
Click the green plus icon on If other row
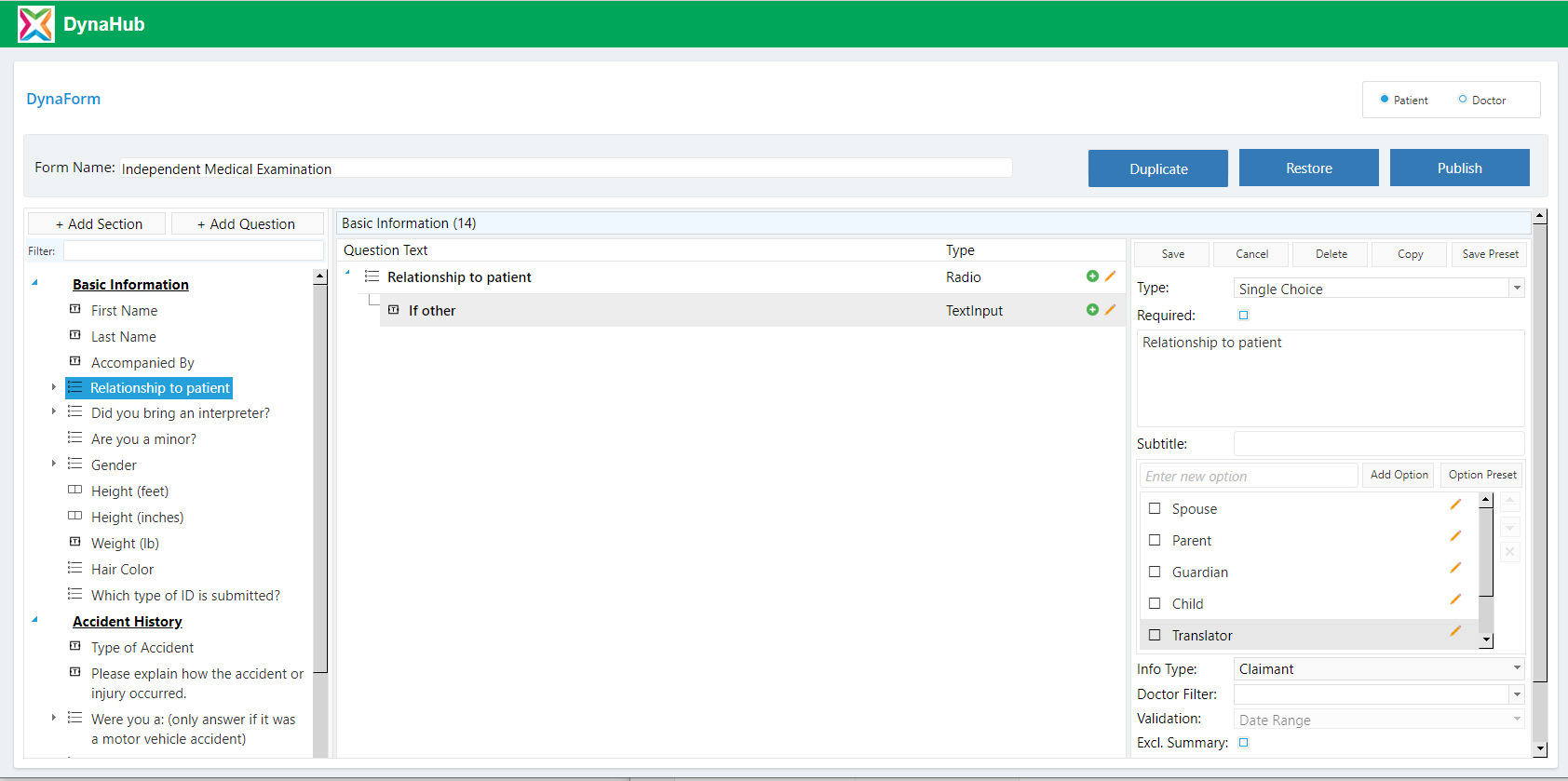point(1092,310)
